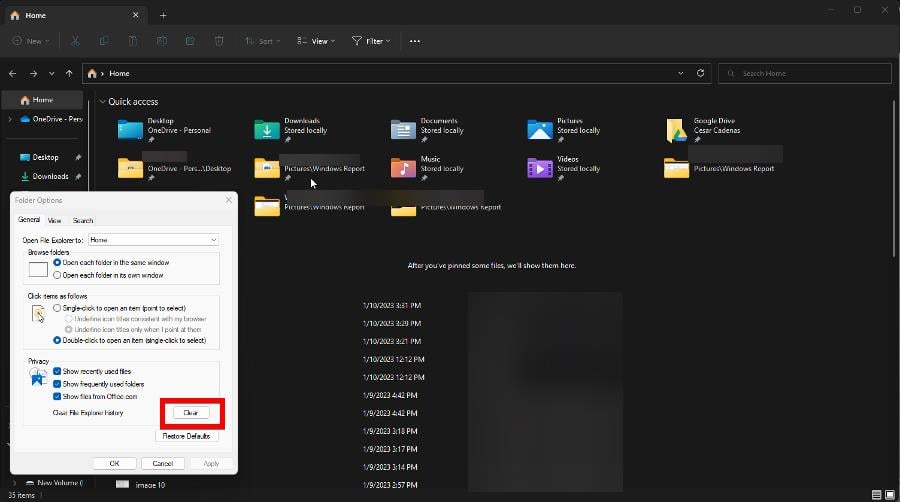900x502 pixels.
Task: Switch to details view icon in status bar
Action: [876, 495]
